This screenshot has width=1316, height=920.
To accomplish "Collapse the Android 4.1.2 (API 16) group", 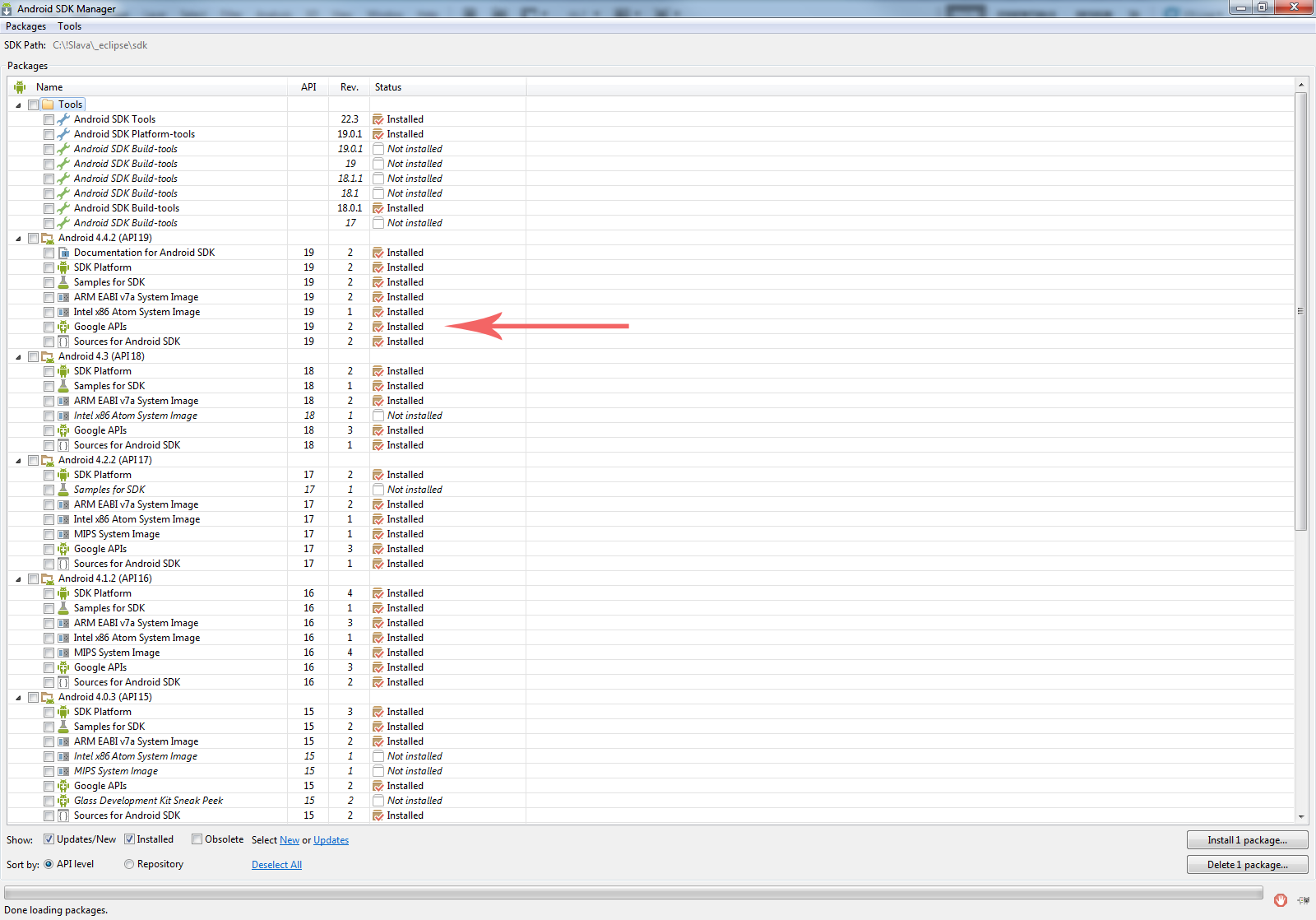I will 18,578.
